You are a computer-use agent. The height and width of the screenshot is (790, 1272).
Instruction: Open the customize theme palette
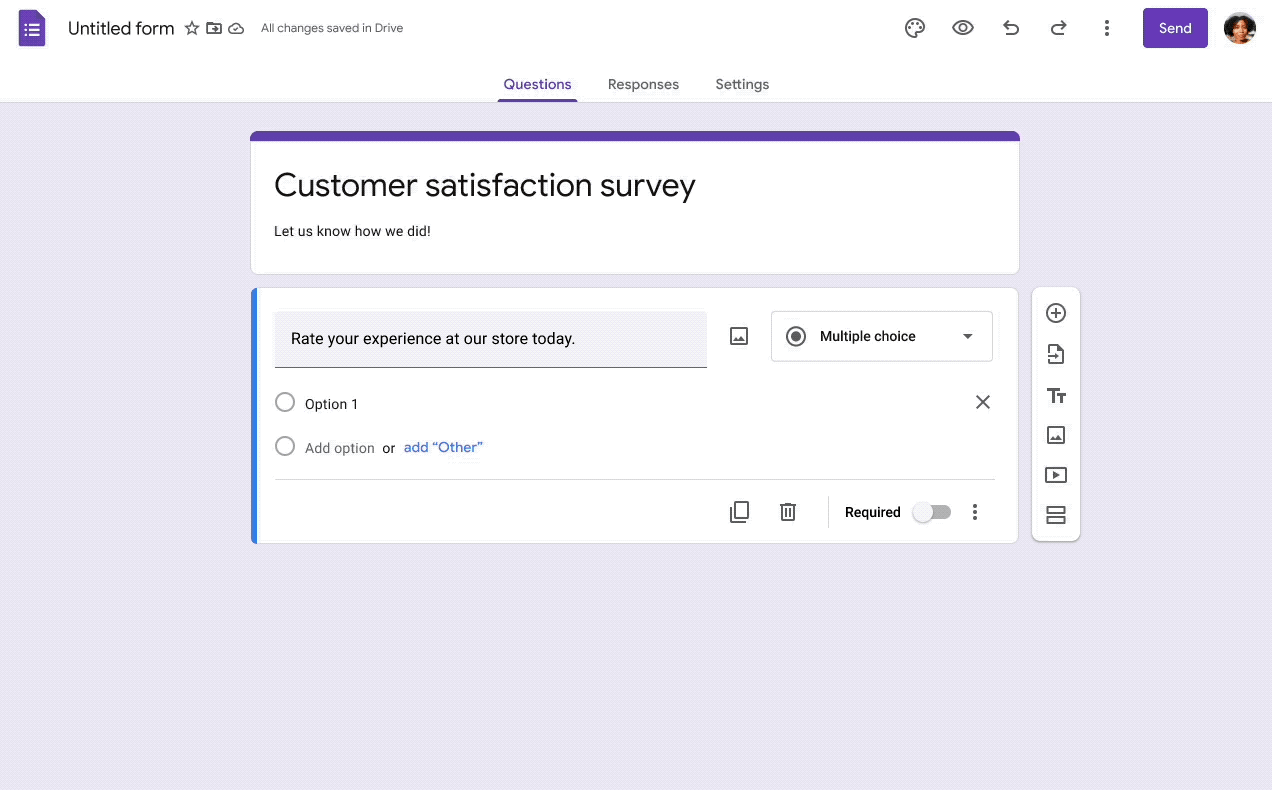[914, 28]
